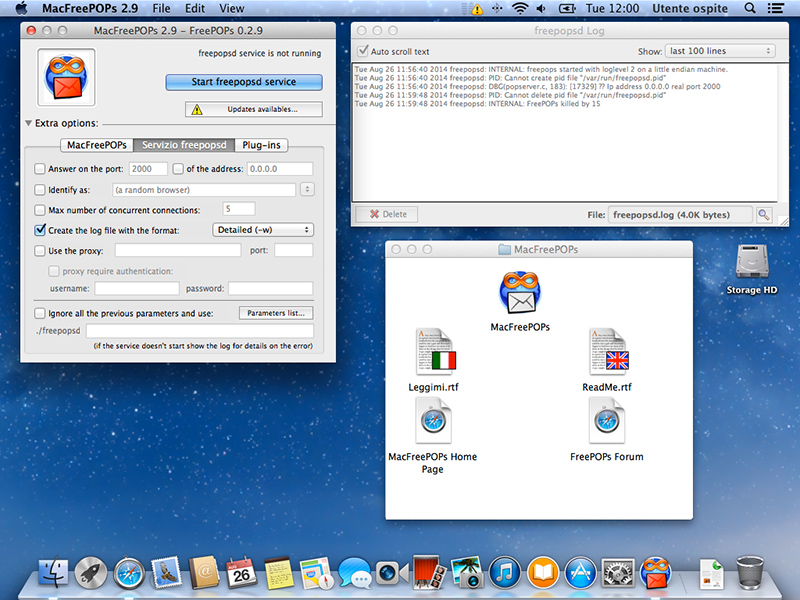The image size is (800, 600).
Task: Open the MacFreePOPs app icon in Finder window
Action: click(x=520, y=293)
